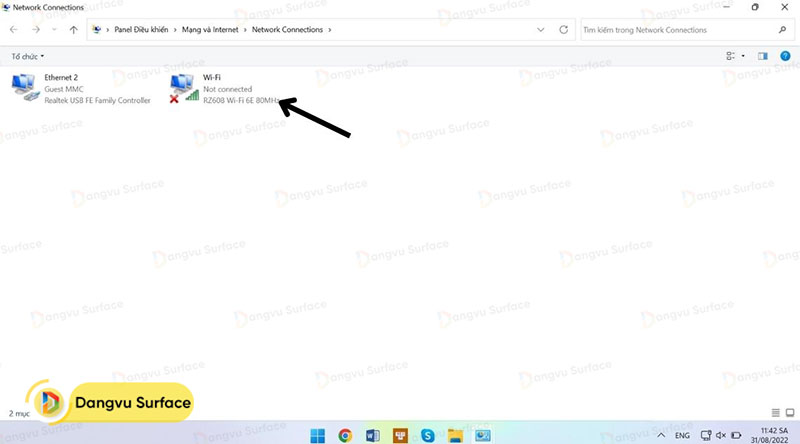Image resolution: width=800 pixels, height=444 pixels.
Task: Select the Ethernet 2 adapter icon
Action: [25, 88]
